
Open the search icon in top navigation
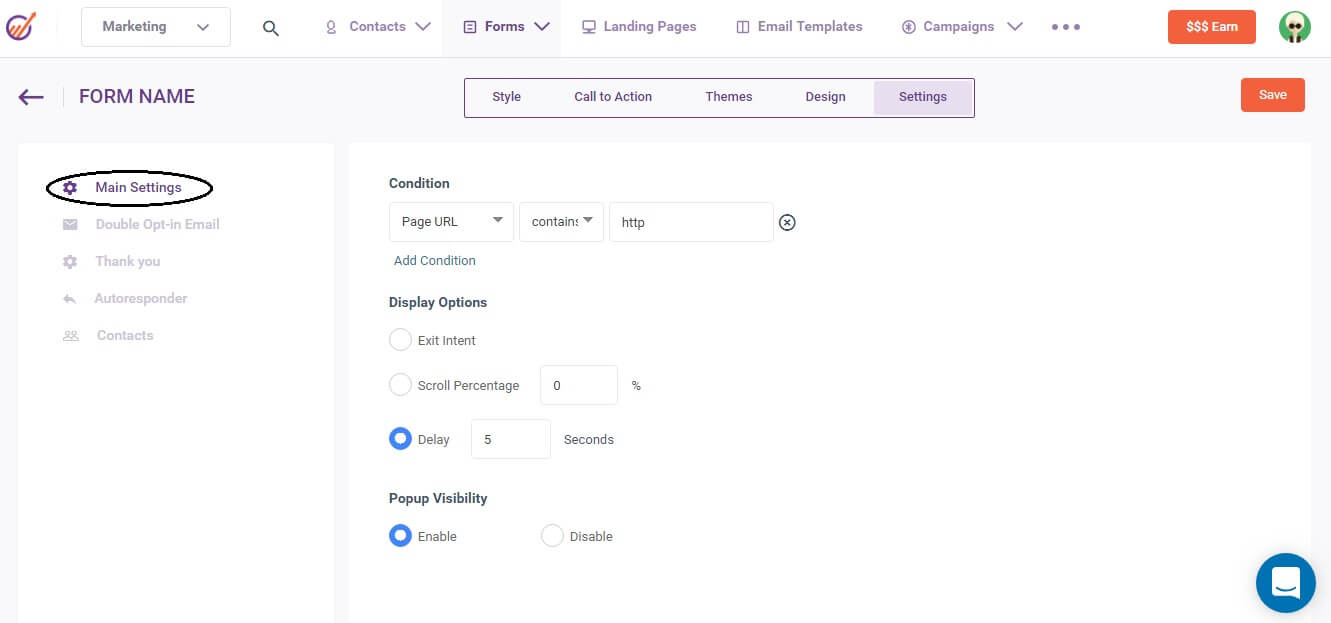pyautogui.click(x=270, y=27)
